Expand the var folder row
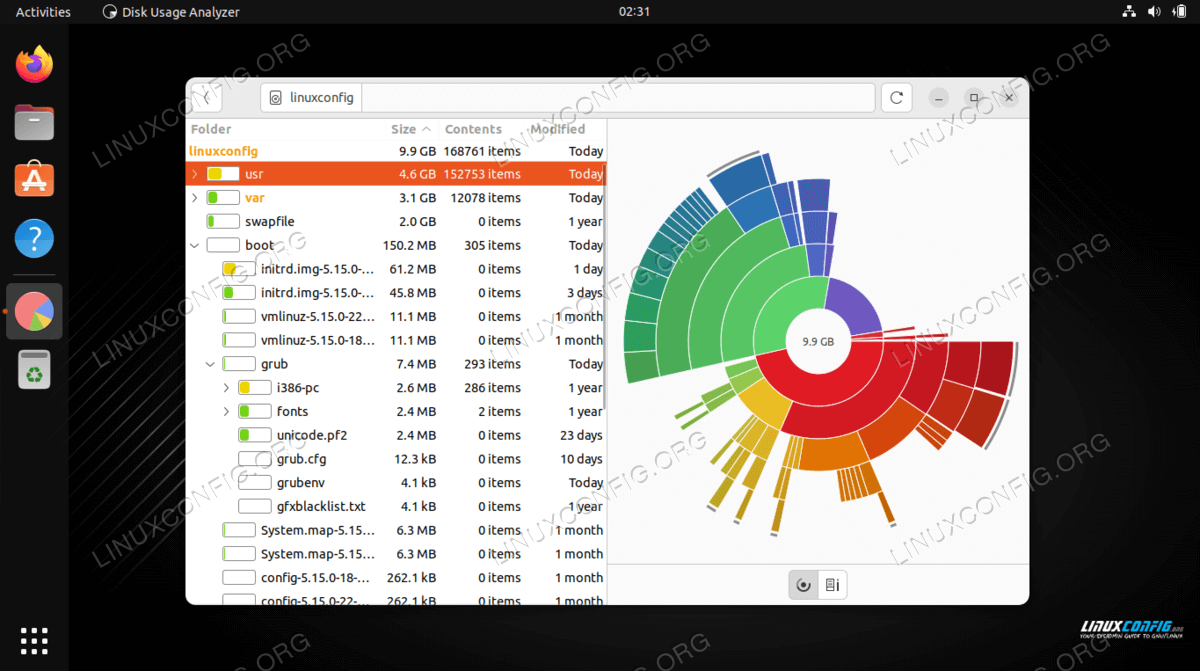 pyautogui.click(x=195, y=198)
